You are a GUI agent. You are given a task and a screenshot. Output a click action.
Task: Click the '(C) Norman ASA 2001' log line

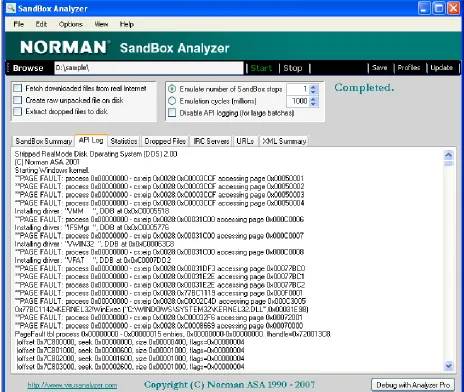[x=47, y=162]
